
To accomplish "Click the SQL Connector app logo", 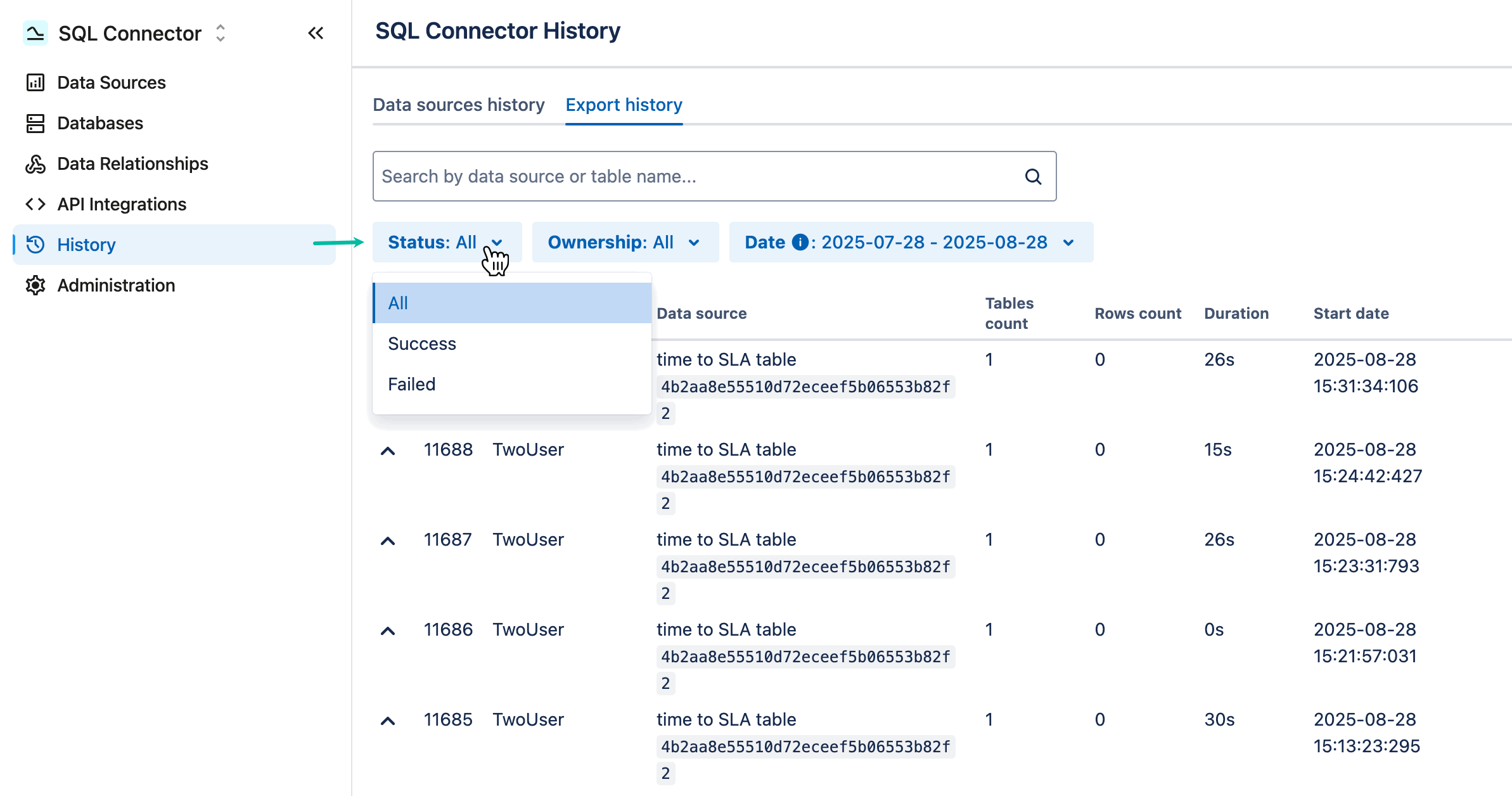I will tap(35, 32).
